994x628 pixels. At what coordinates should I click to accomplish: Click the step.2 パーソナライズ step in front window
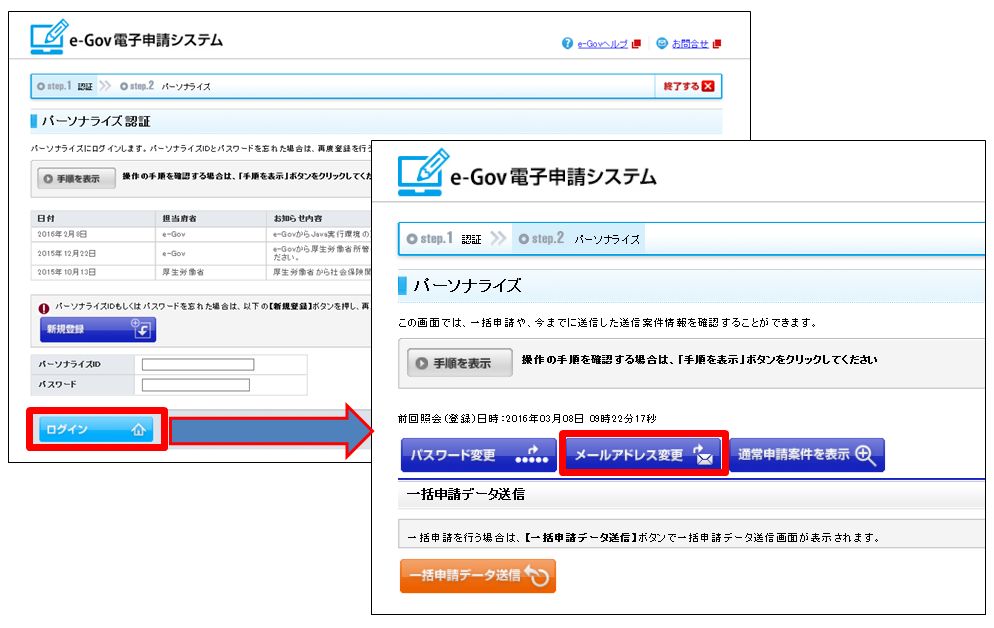[579, 239]
